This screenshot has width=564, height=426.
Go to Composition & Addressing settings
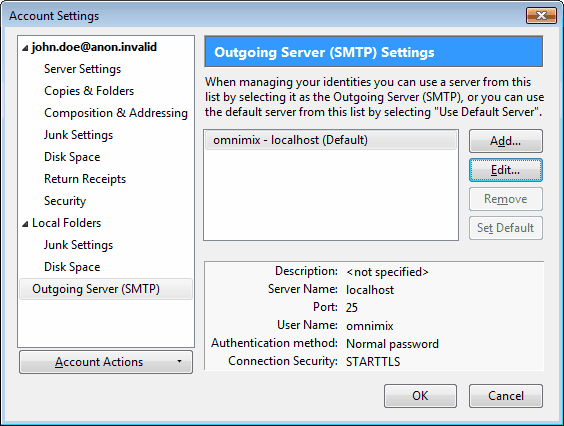(x=116, y=113)
